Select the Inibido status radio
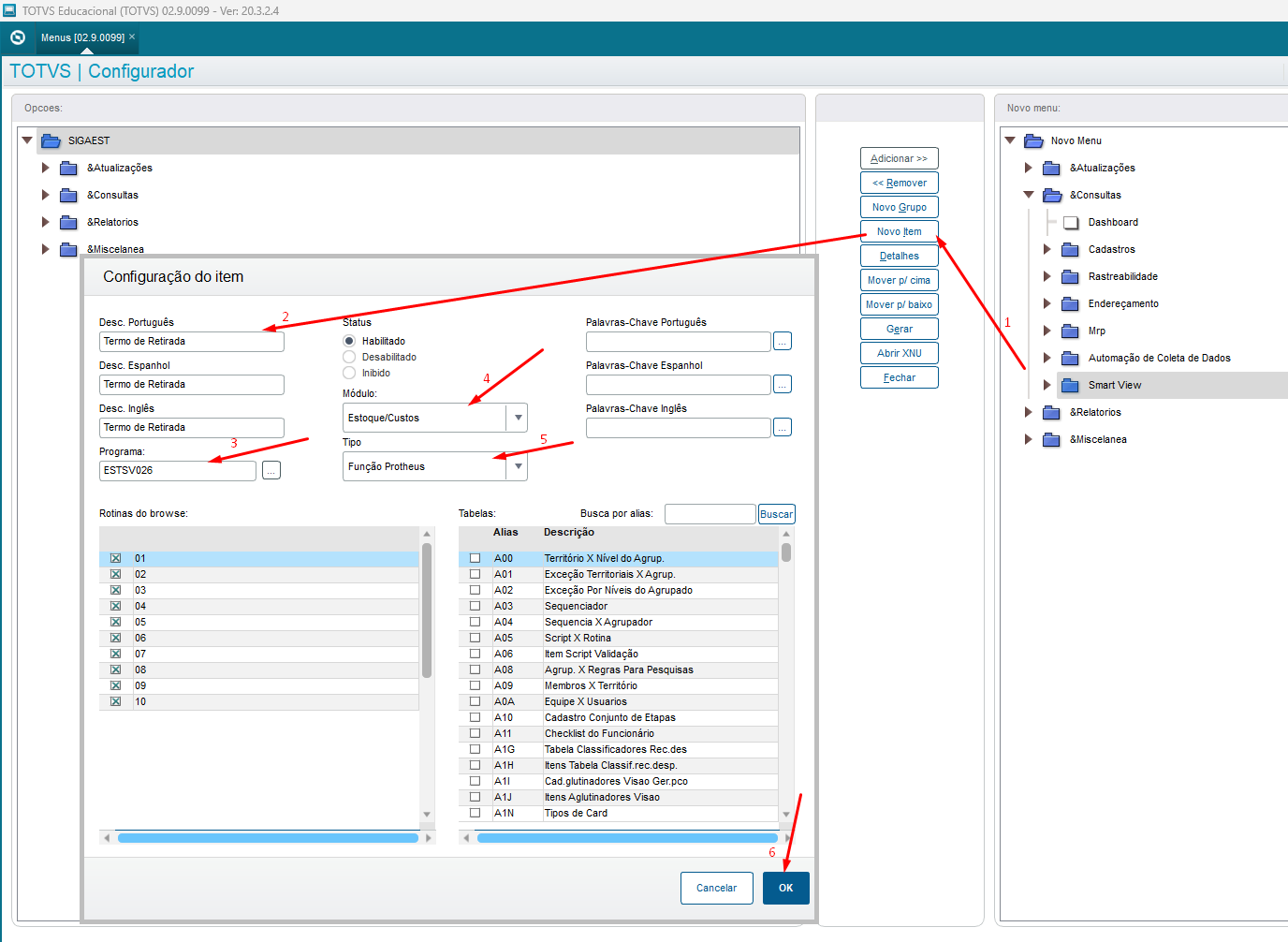Viewport: 1288px width, 942px height. [349, 373]
